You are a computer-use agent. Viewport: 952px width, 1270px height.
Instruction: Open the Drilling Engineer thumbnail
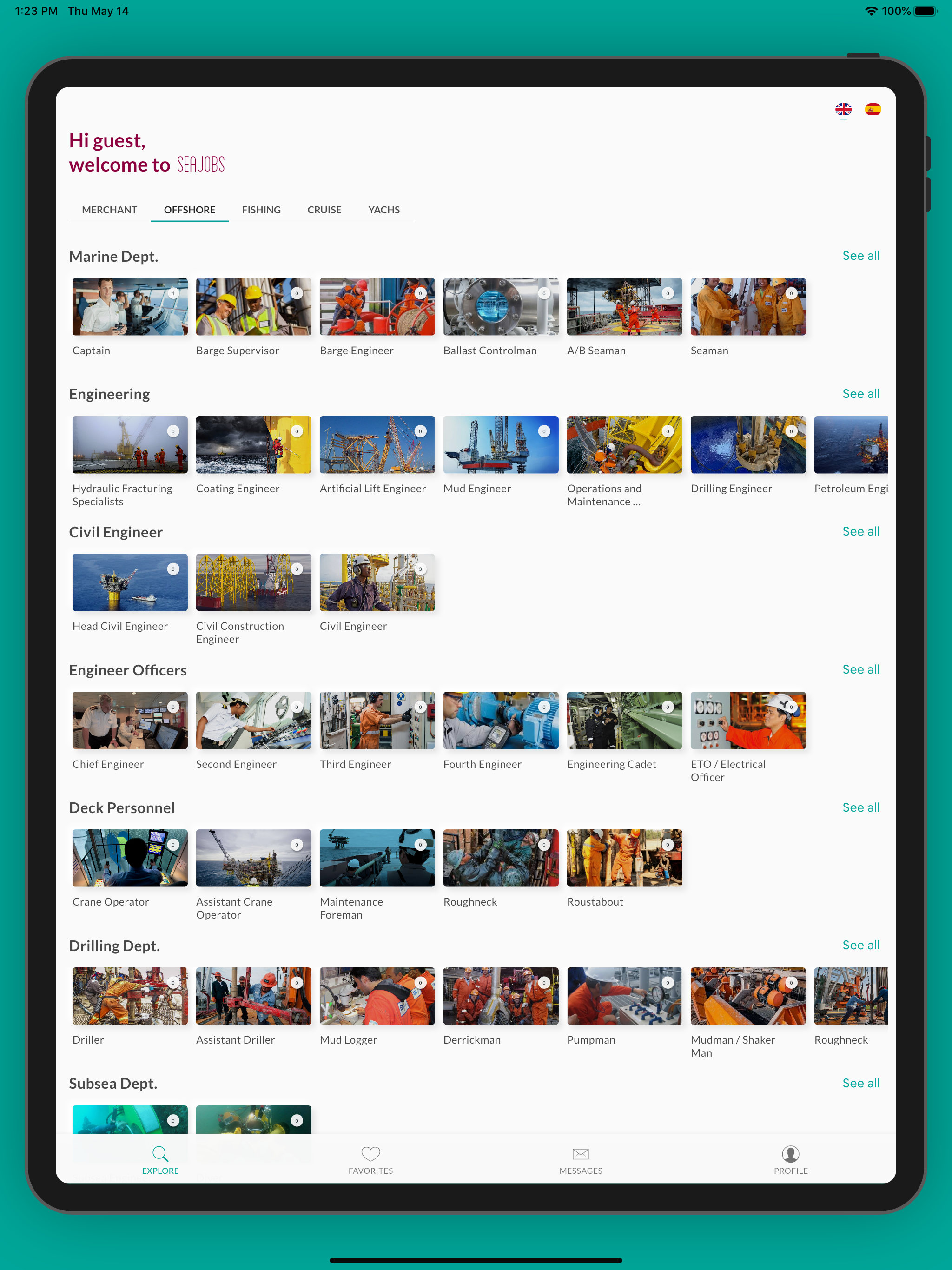(x=748, y=444)
